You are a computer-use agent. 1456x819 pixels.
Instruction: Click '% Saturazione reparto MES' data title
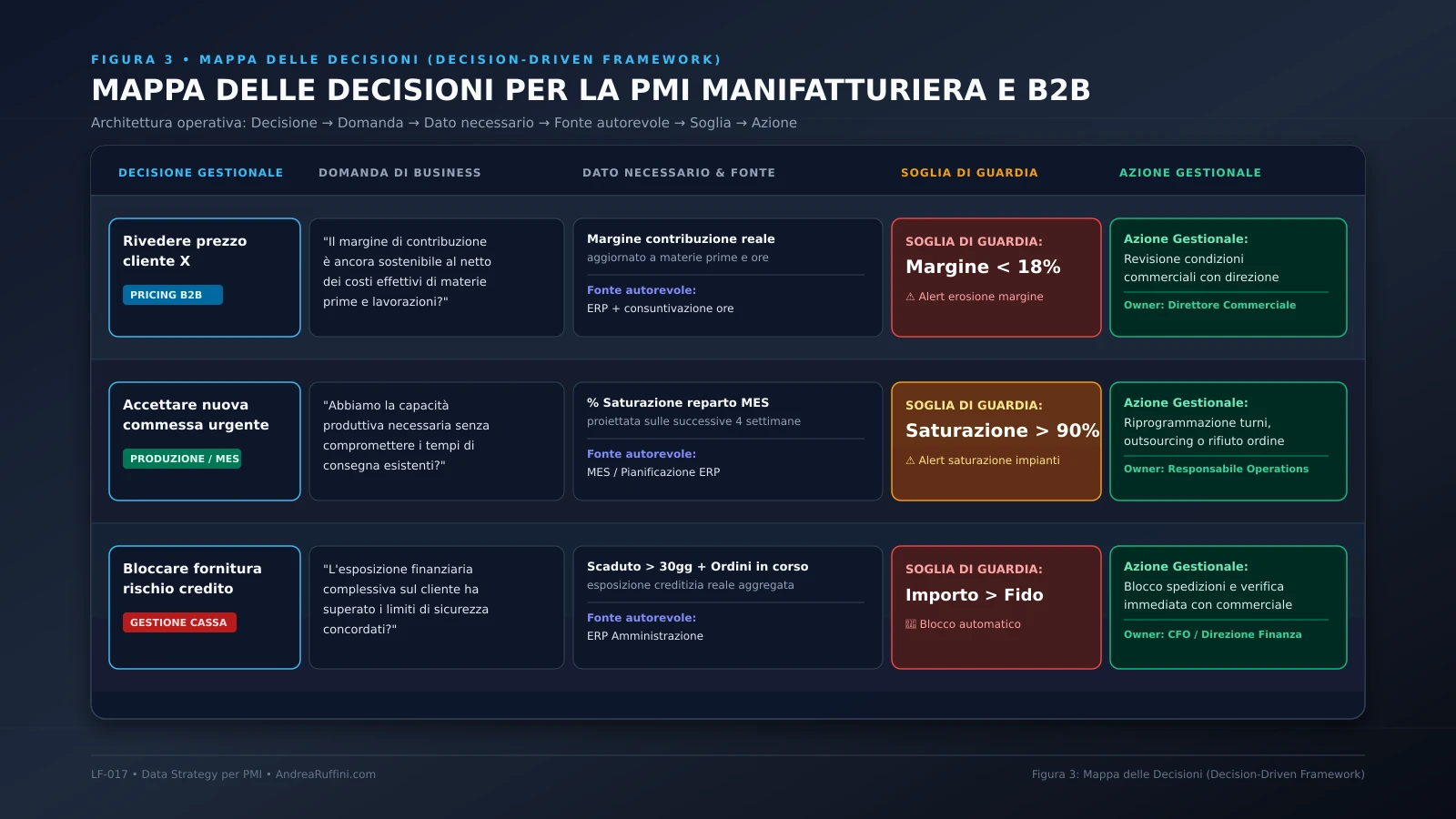(x=678, y=403)
